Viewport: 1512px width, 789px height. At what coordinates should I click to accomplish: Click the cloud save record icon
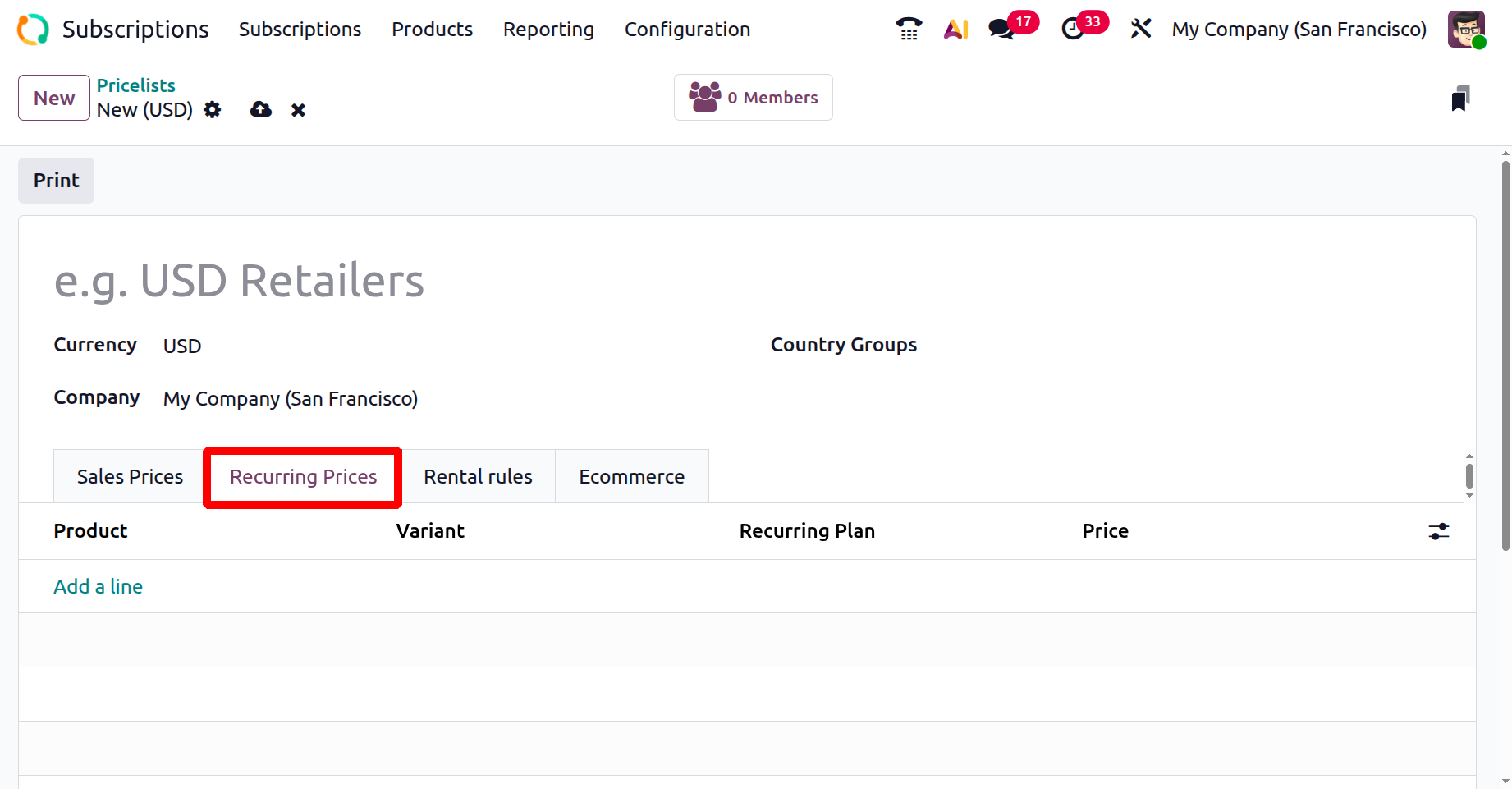[261, 110]
